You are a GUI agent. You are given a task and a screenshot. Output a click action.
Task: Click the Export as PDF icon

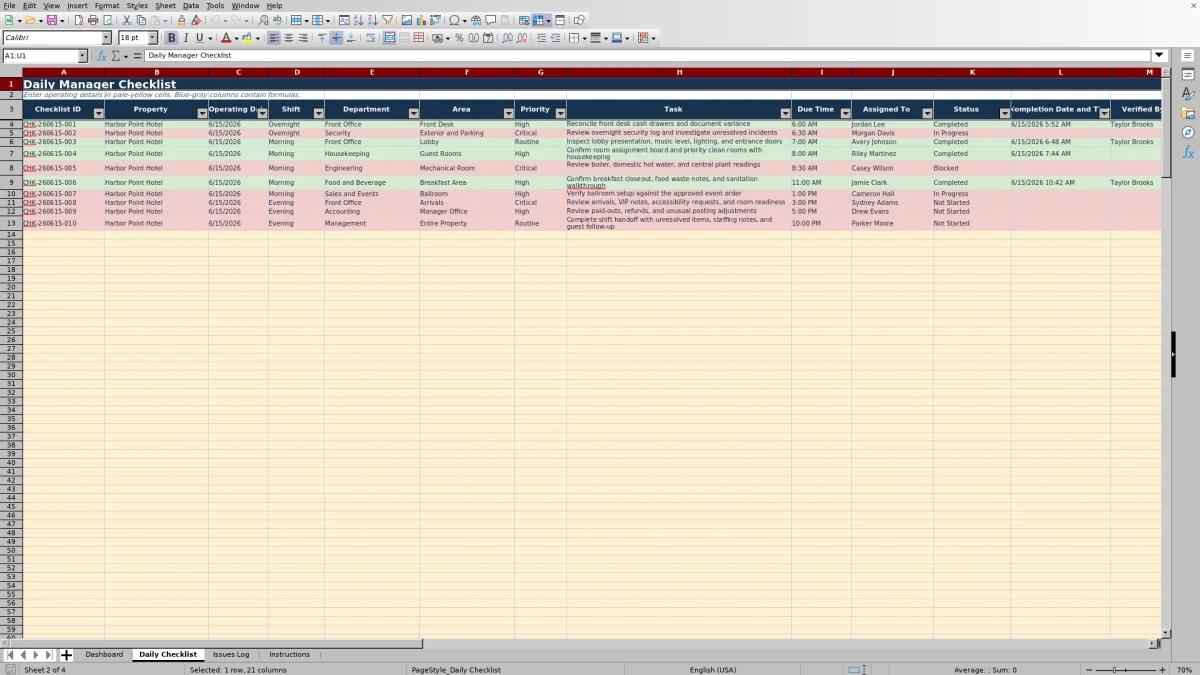79,20
